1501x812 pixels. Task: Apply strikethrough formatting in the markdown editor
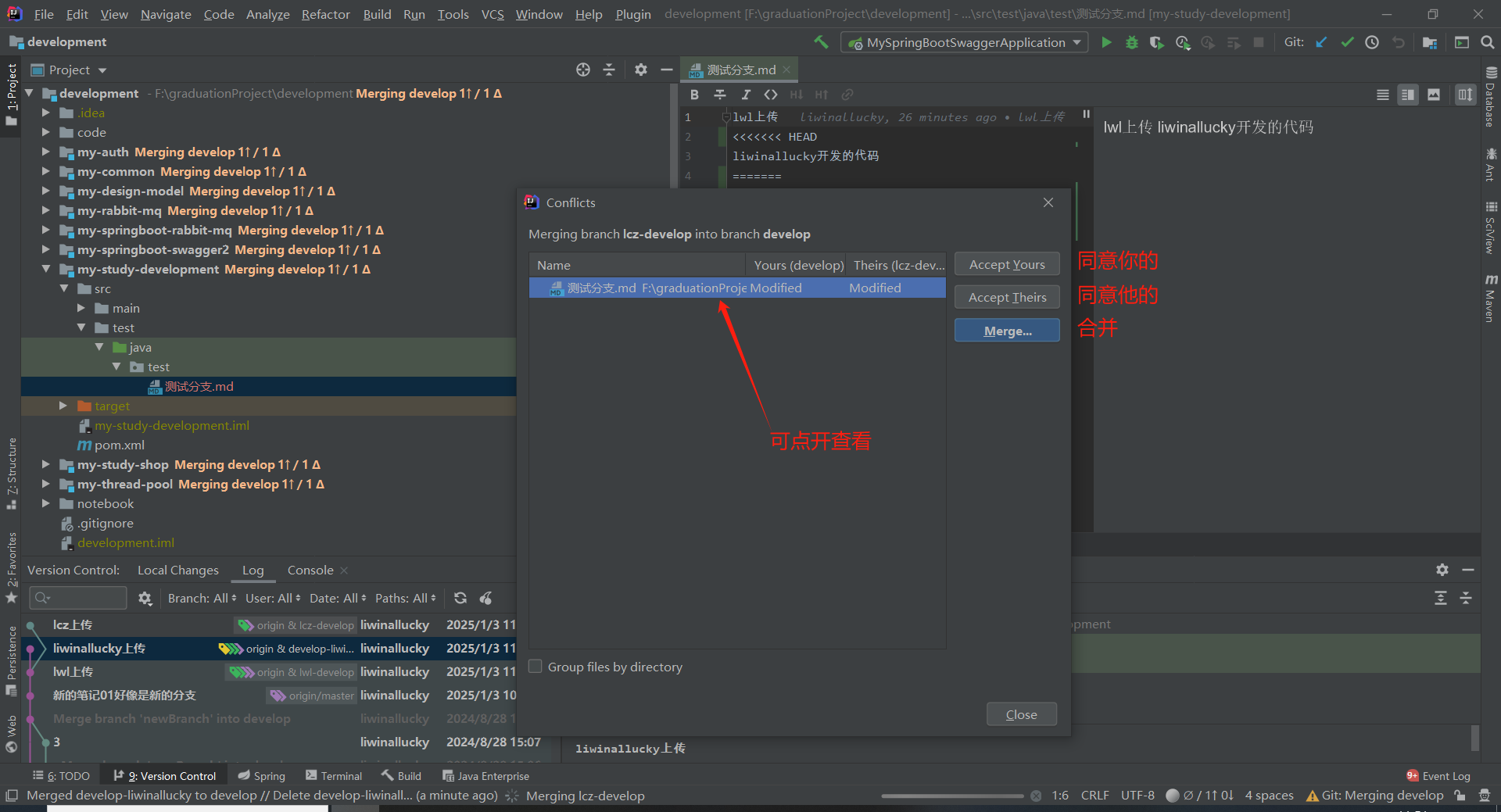(720, 95)
